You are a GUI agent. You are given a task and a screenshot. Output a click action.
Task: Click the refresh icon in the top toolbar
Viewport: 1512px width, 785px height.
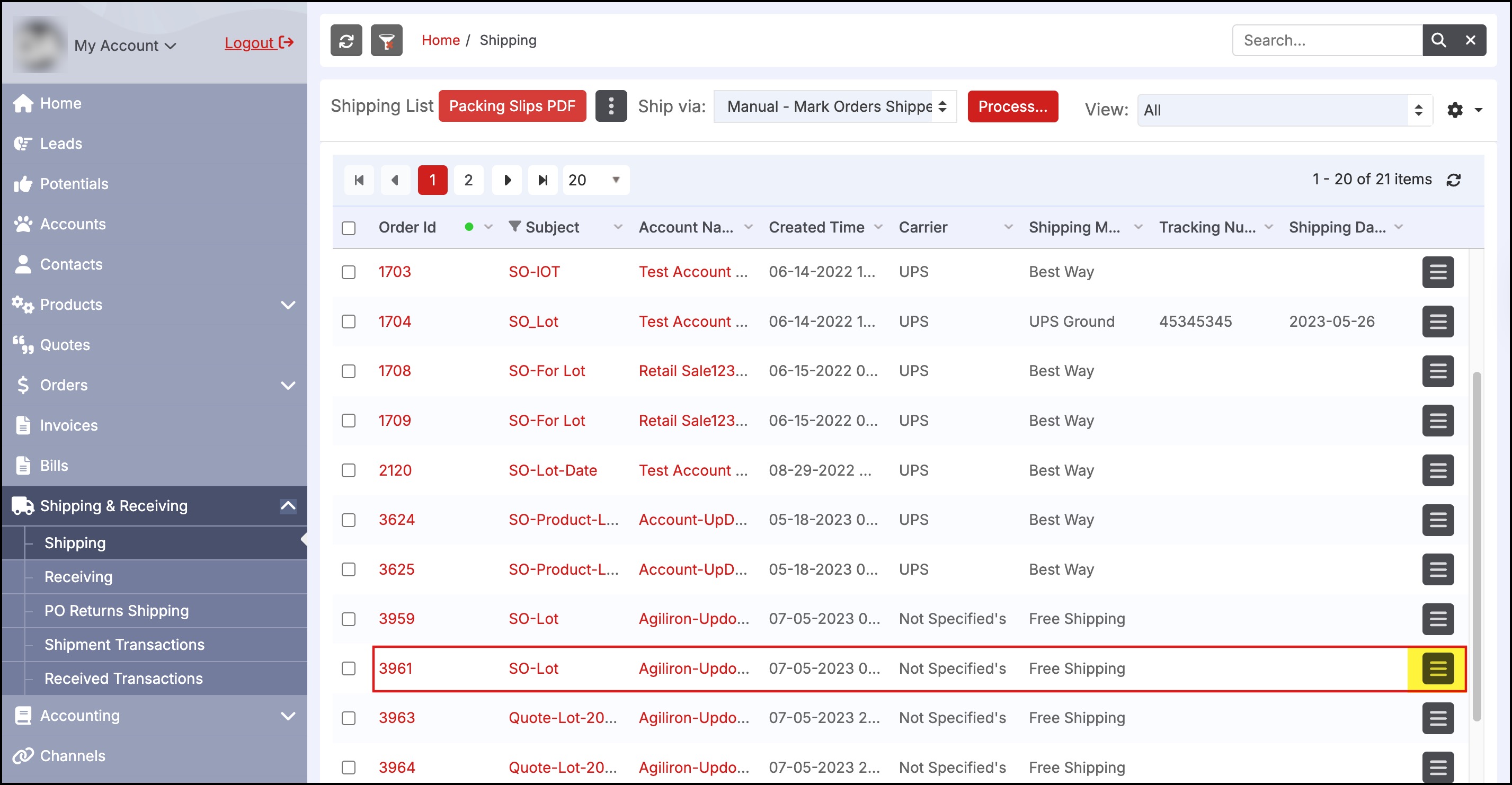coord(346,40)
